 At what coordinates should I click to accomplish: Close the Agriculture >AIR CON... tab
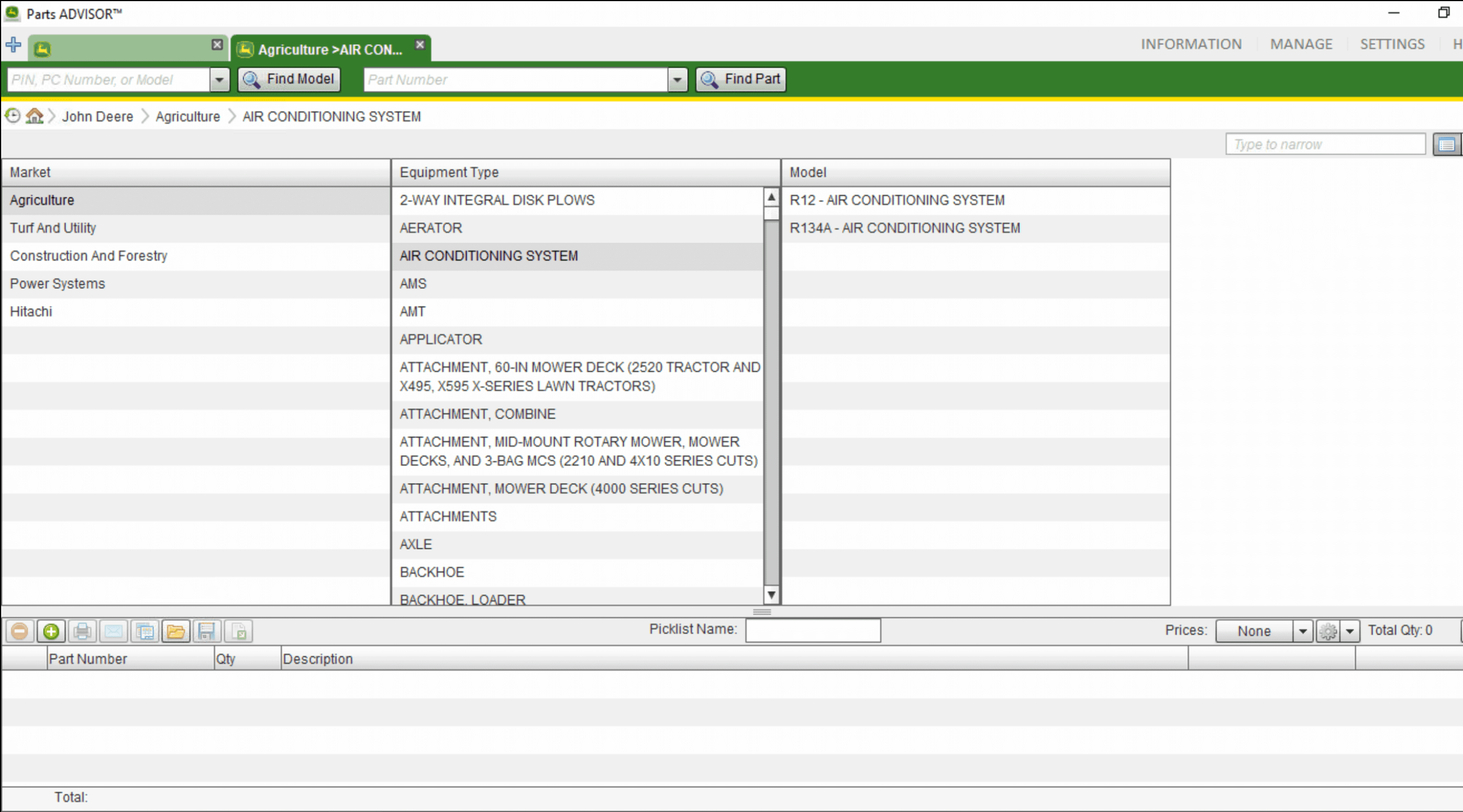pos(420,45)
